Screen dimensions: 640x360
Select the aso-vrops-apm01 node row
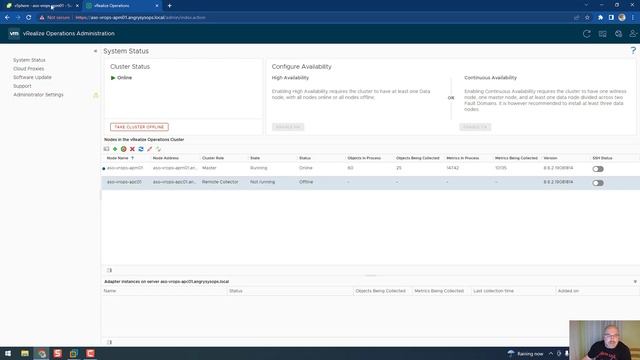point(371,168)
